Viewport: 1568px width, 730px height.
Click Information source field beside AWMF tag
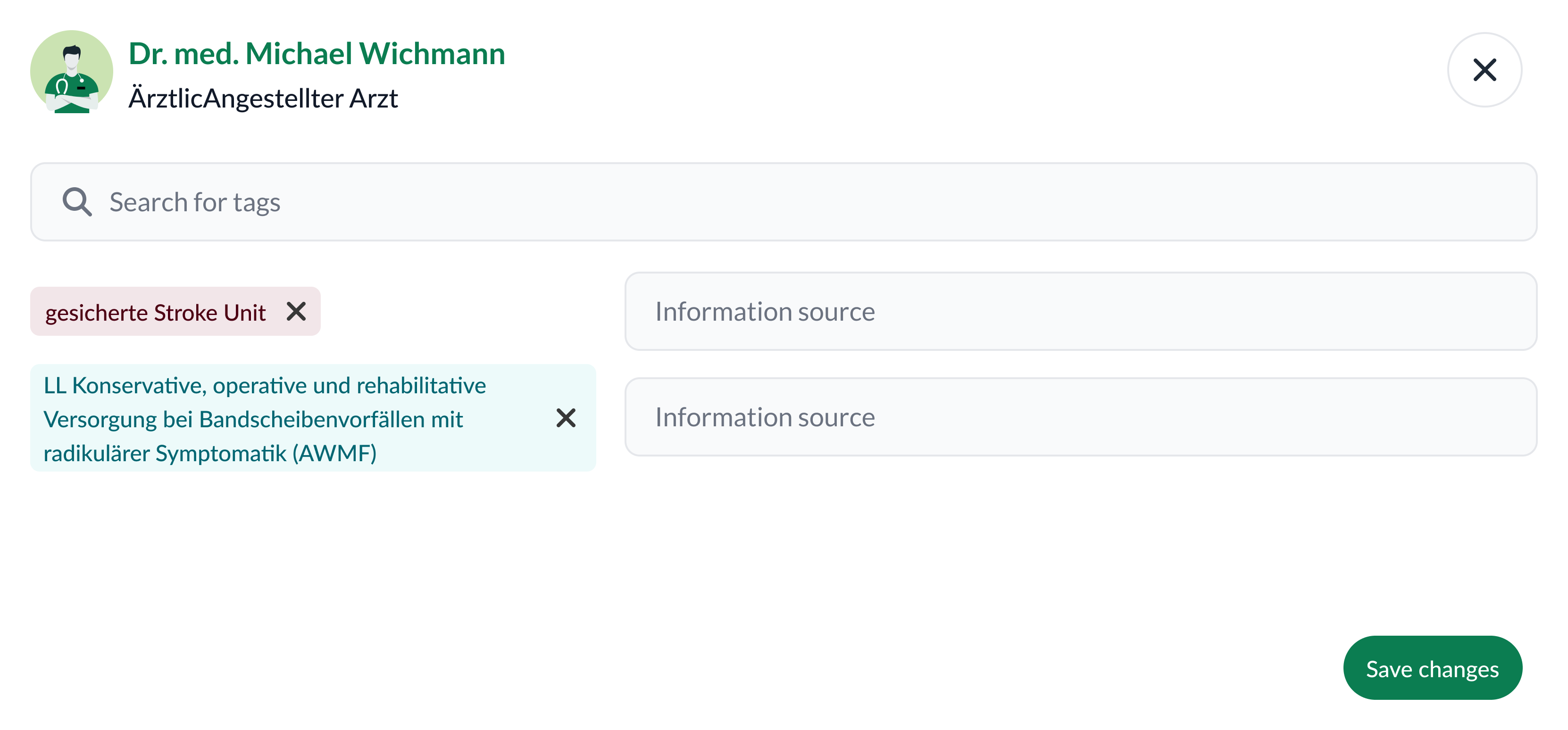tap(1080, 417)
